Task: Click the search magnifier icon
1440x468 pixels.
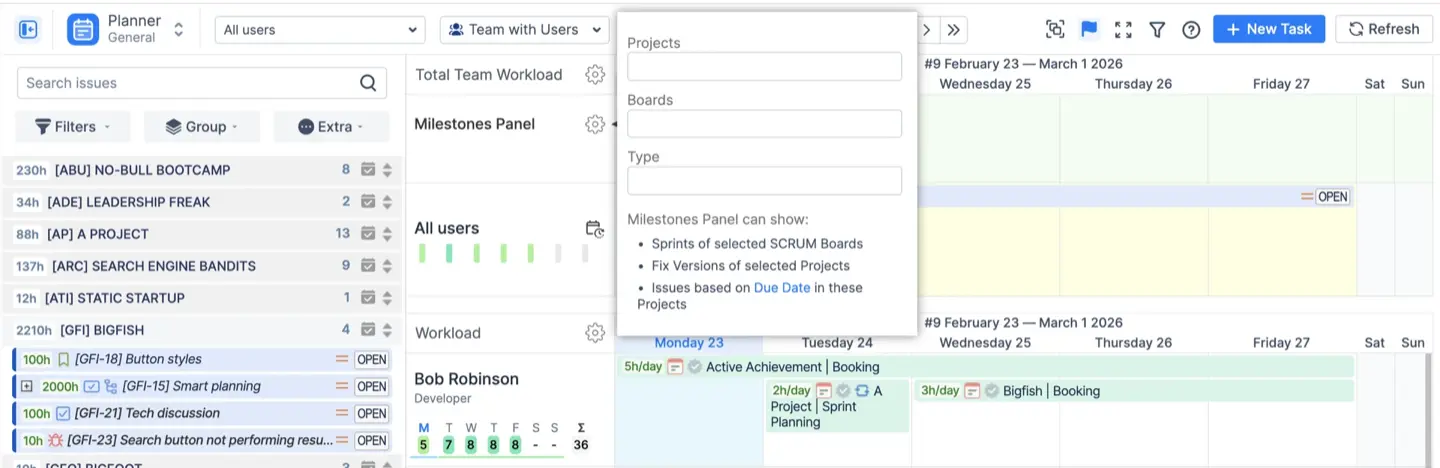Action: [368, 83]
